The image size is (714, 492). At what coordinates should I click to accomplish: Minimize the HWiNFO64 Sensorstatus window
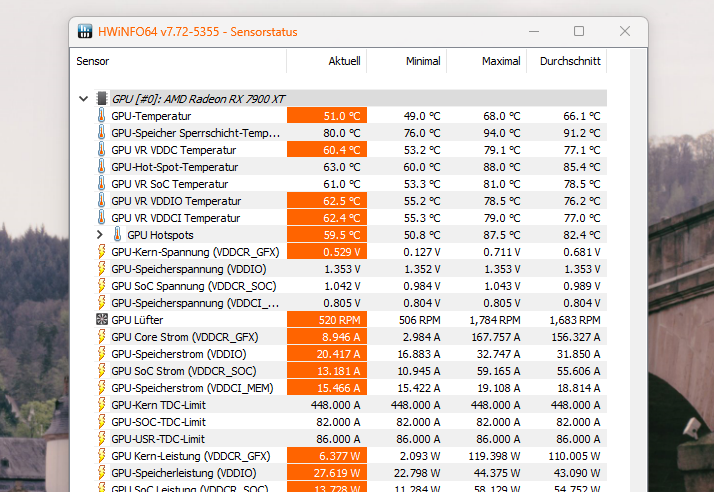click(534, 31)
